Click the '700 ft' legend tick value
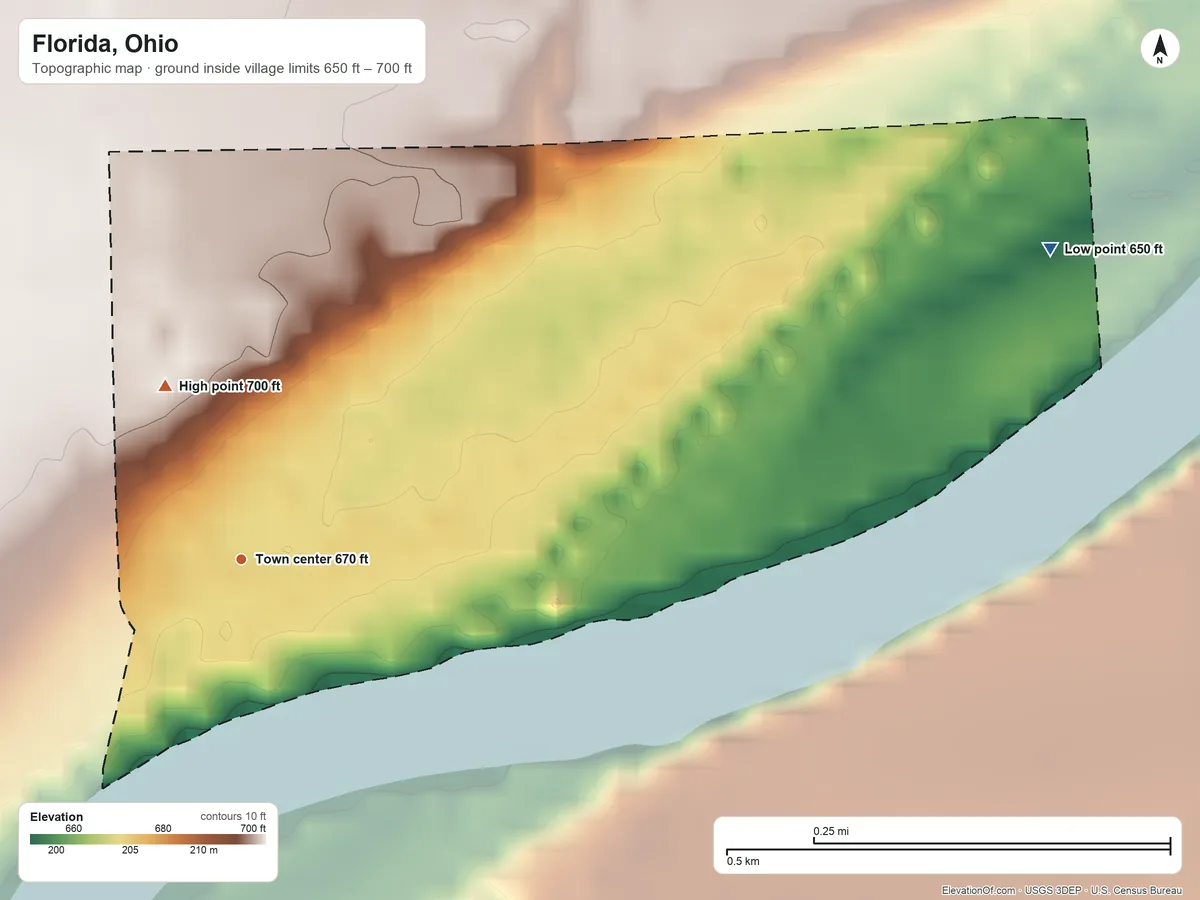 click(x=252, y=828)
